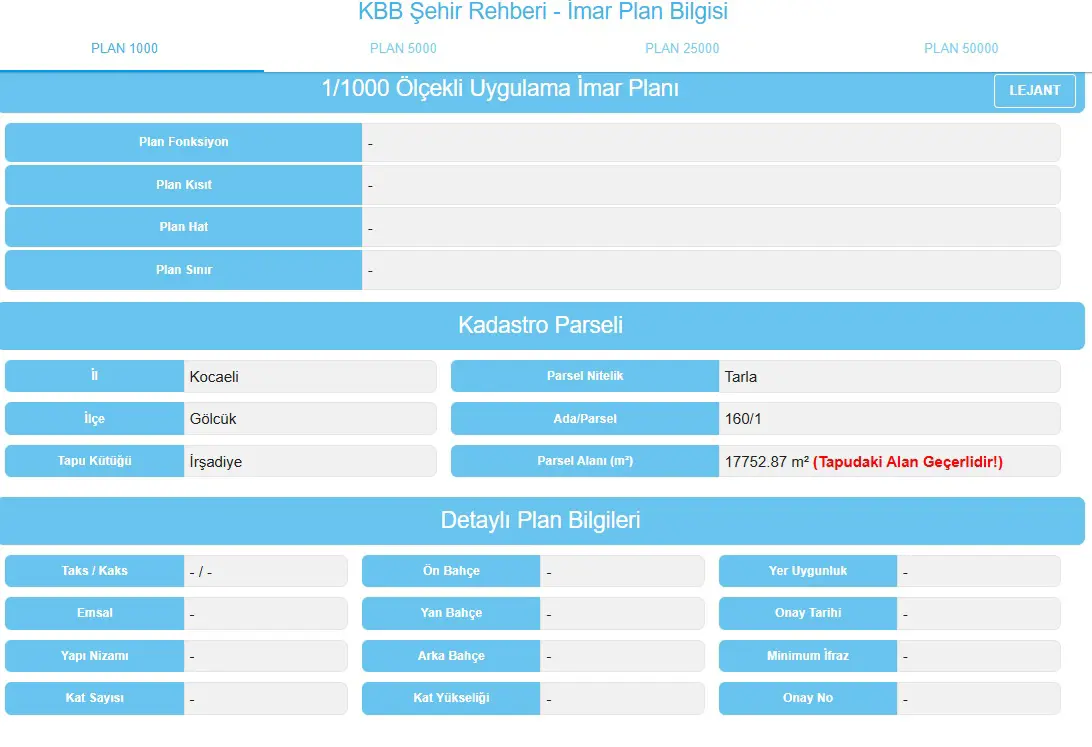The image size is (1092, 747).
Task: Click the Kat Sayısı label
Action: click(x=95, y=698)
